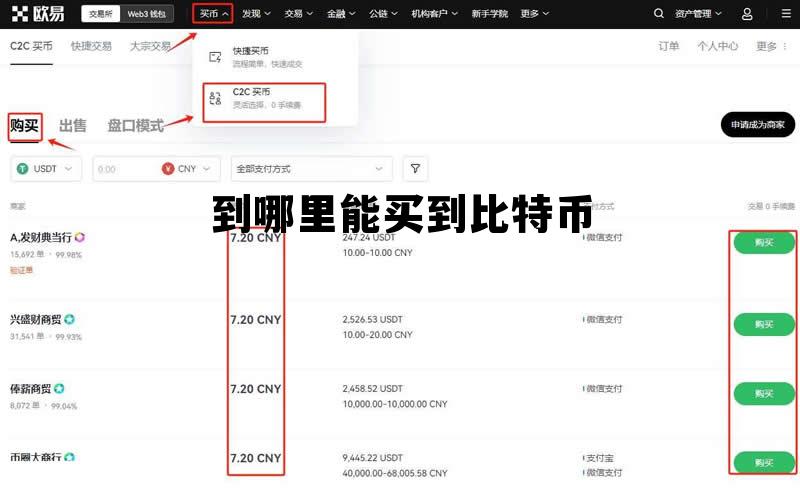Click the filter funnel icon
Image resolution: width=800 pixels, height=499 pixels.
(x=415, y=169)
